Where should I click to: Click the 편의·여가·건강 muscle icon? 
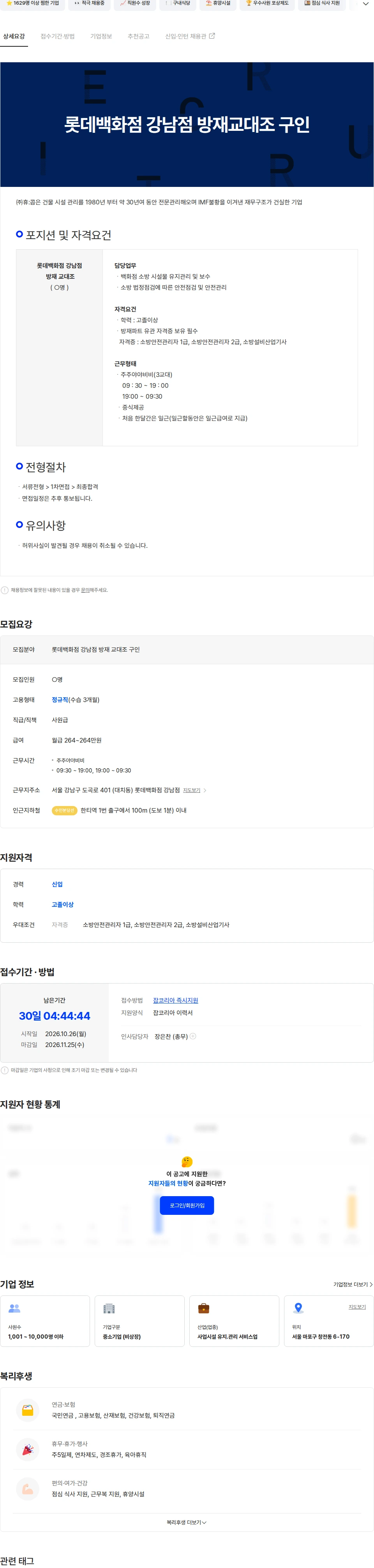pyautogui.click(x=27, y=1489)
